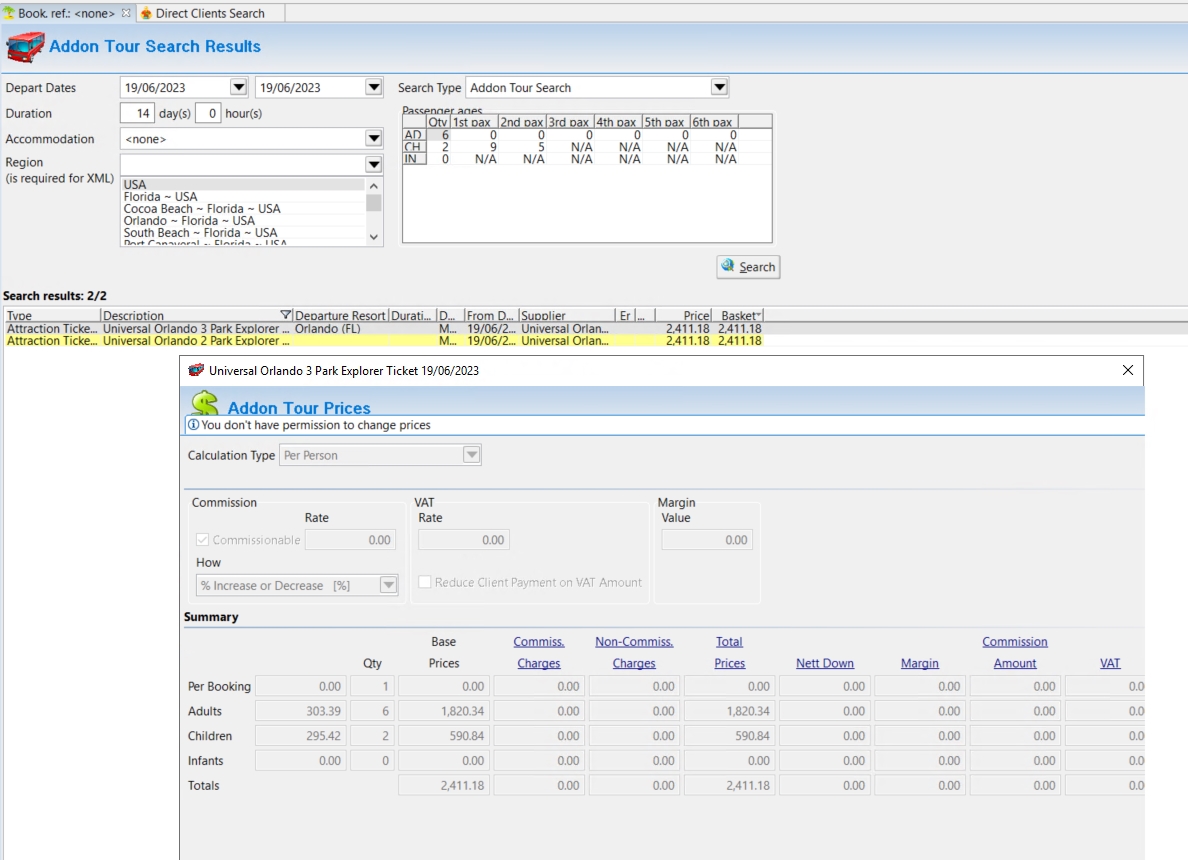This screenshot has width=1188, height=860.
Task: Close the Universal Orlando ticket prices dialog
Action: [x=1128, y=370]
